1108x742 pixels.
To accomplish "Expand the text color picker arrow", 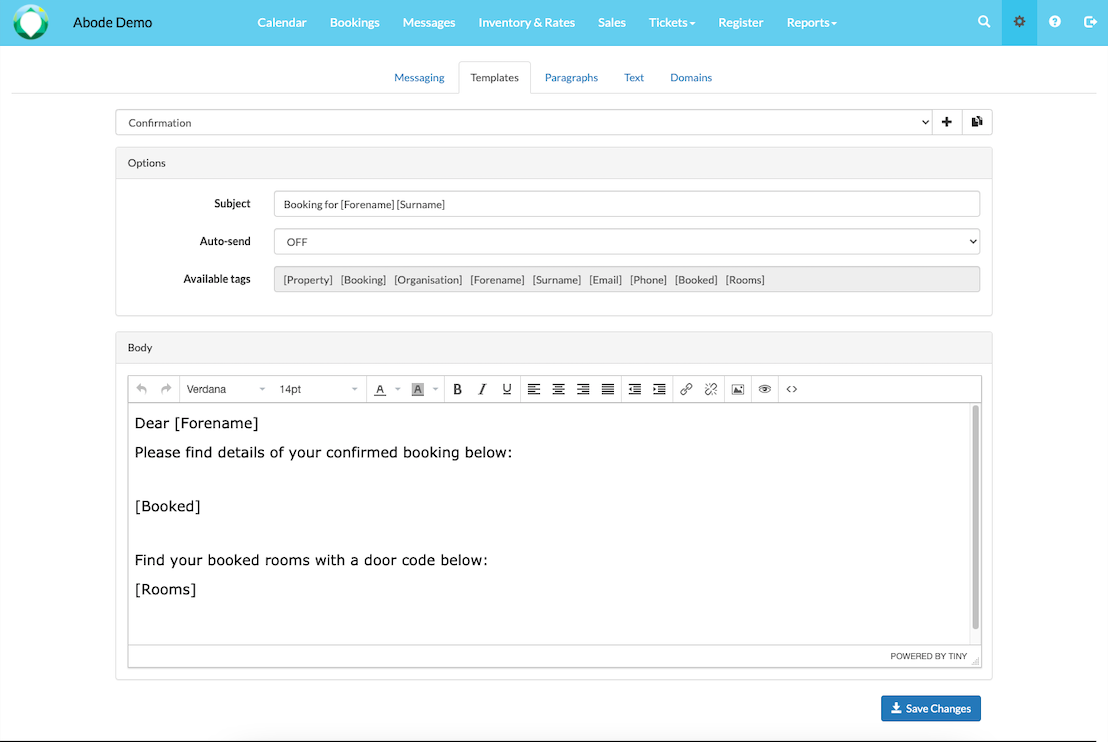I will pyautogui.click(x=398, y=389).
